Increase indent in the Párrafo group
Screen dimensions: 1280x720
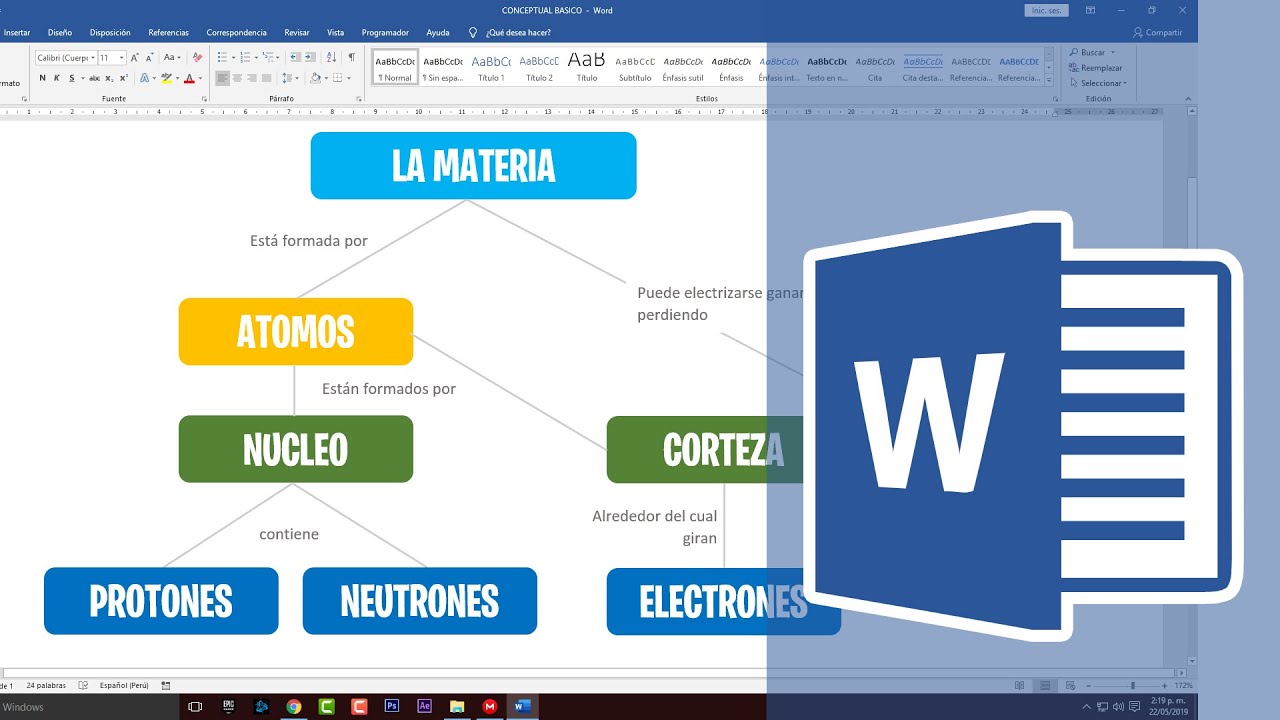pyautogui.click(x=310, y=57)
